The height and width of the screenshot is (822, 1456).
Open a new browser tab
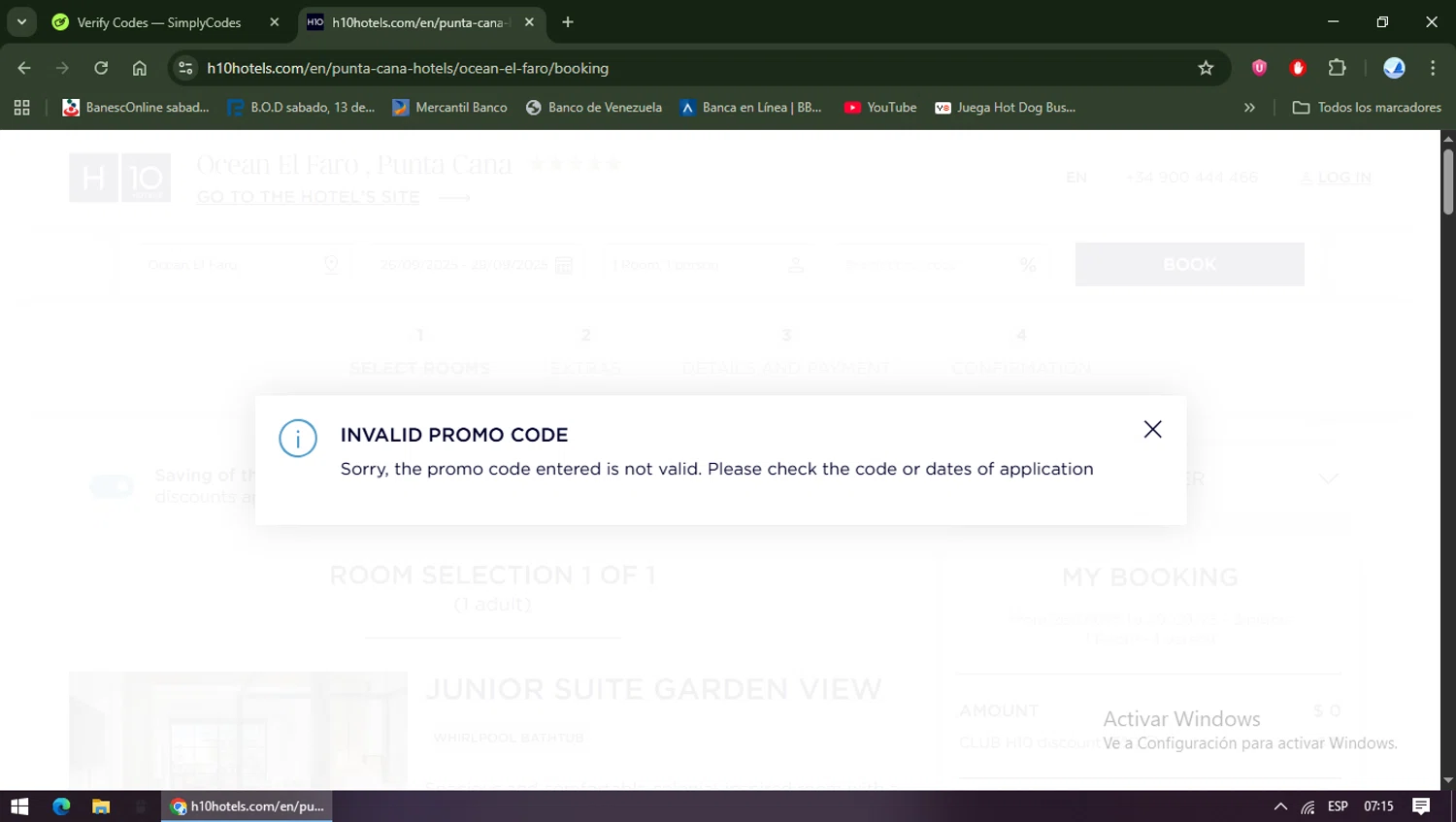pyautogui.click(x=568, y=22)
